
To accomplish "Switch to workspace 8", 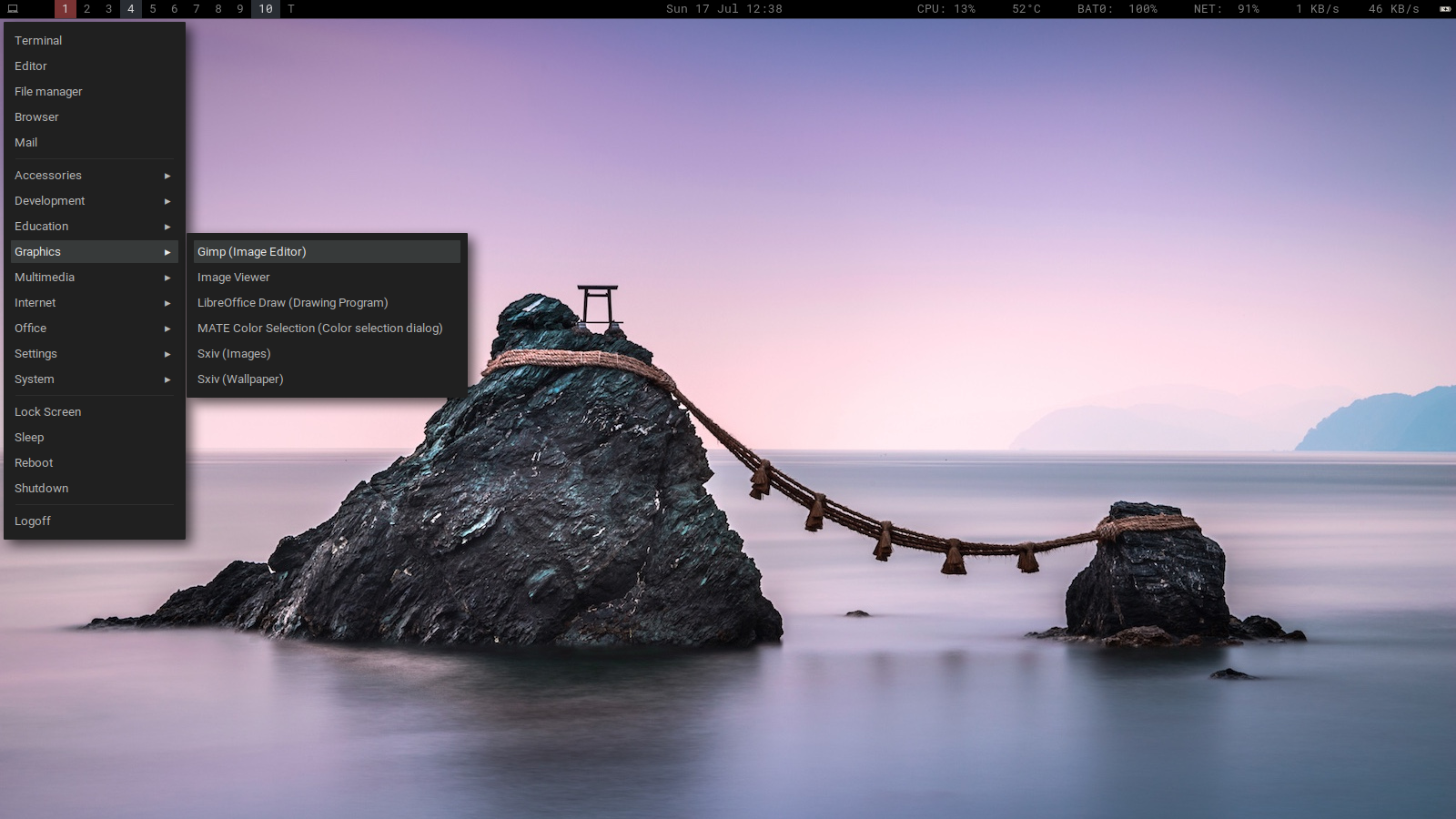I will click(218, 9).
